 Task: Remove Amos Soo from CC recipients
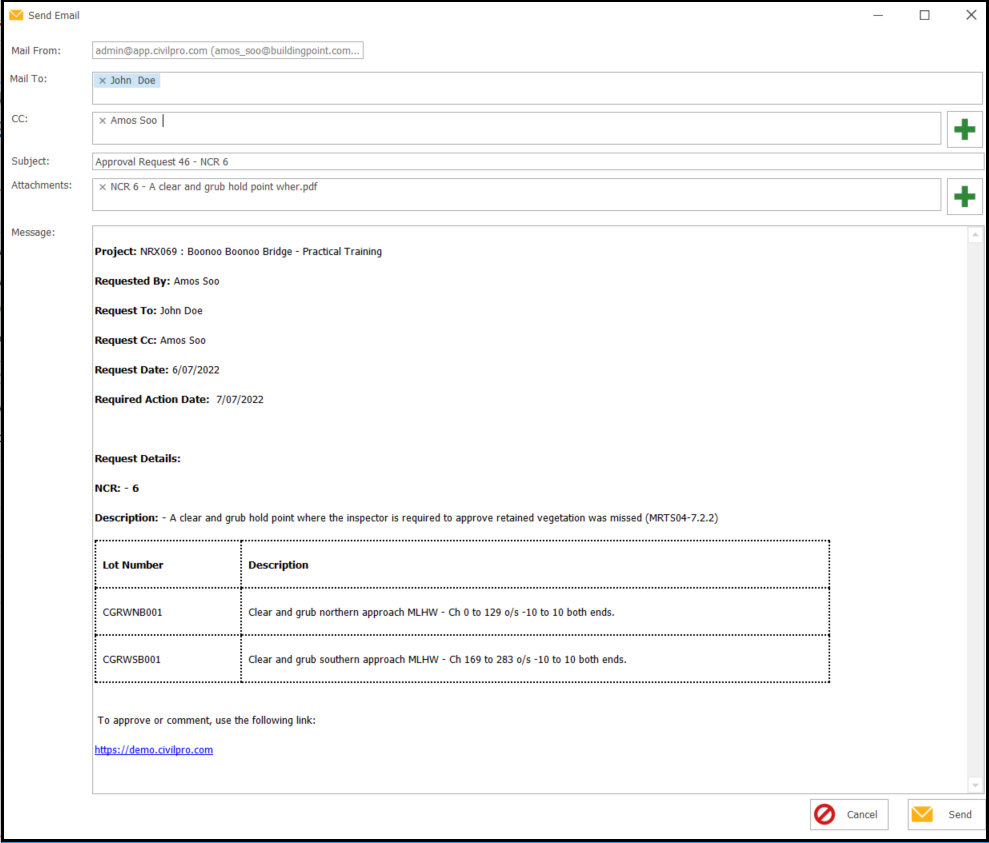click(x=102, y=121)
